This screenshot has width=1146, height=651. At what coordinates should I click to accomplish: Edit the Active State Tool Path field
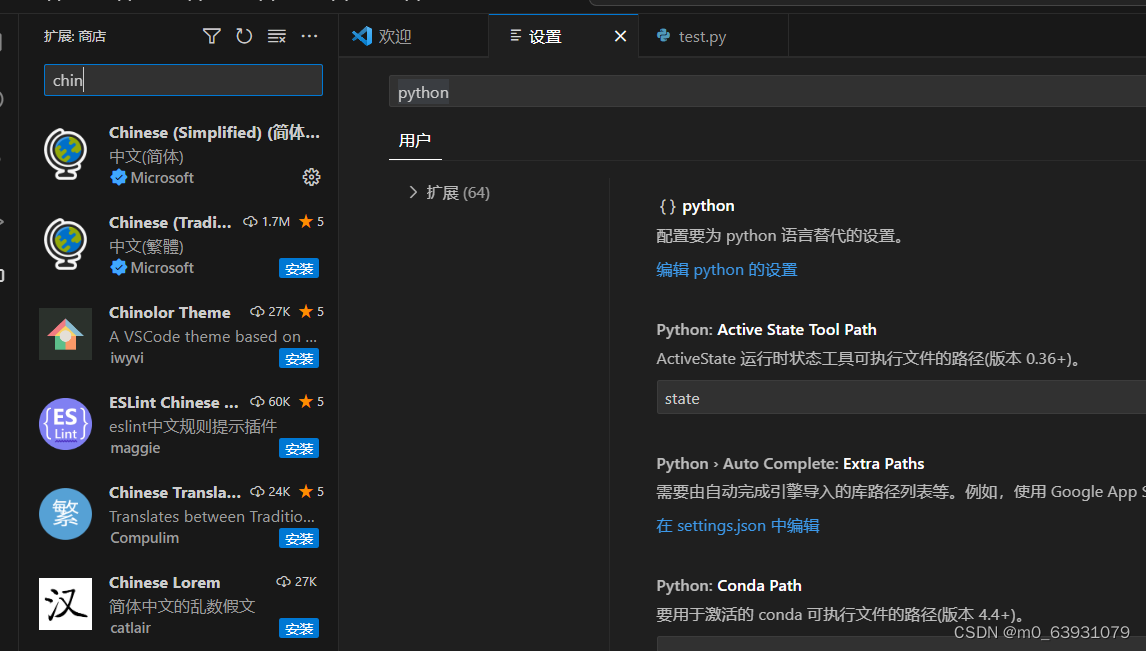[x=901, y=398]
